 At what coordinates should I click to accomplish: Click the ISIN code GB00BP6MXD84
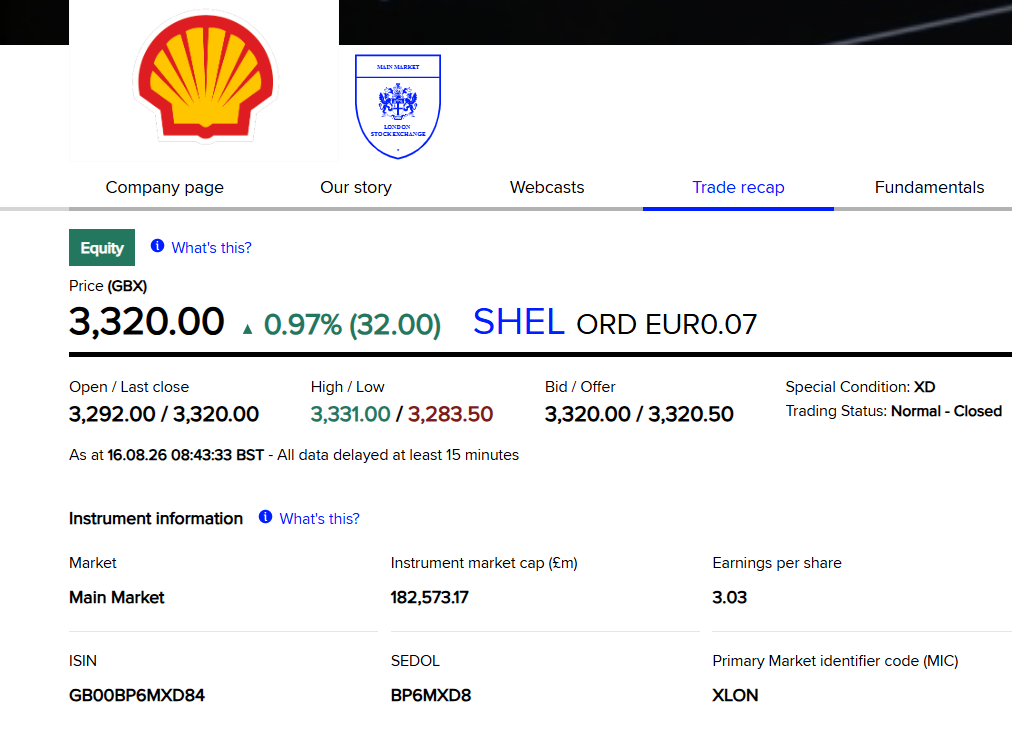(x=137, y=695)
